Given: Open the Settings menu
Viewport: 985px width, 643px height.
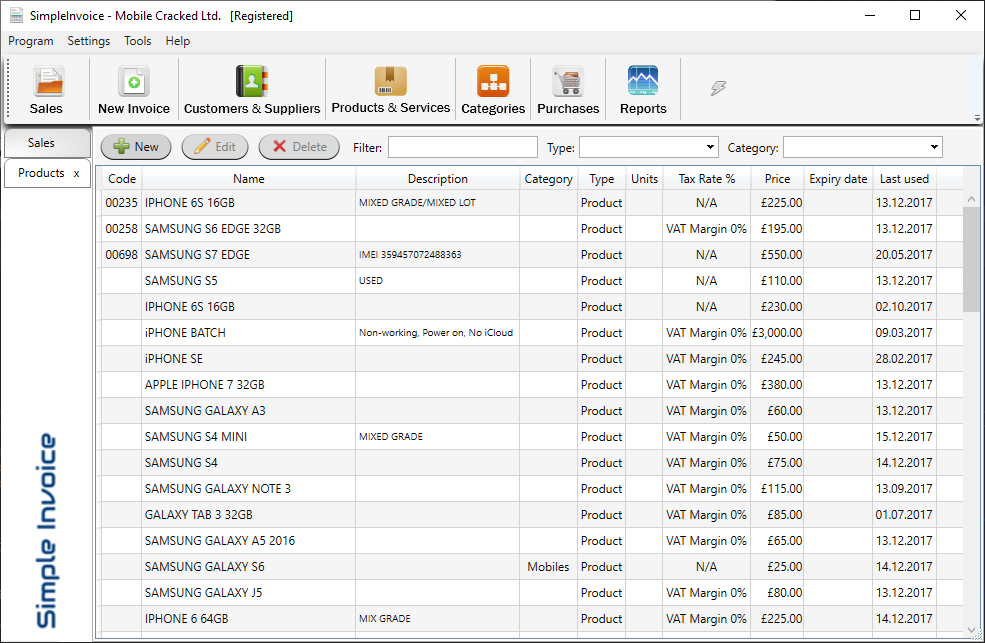Looking at the screenshot, I should click(x=89, y=41).
